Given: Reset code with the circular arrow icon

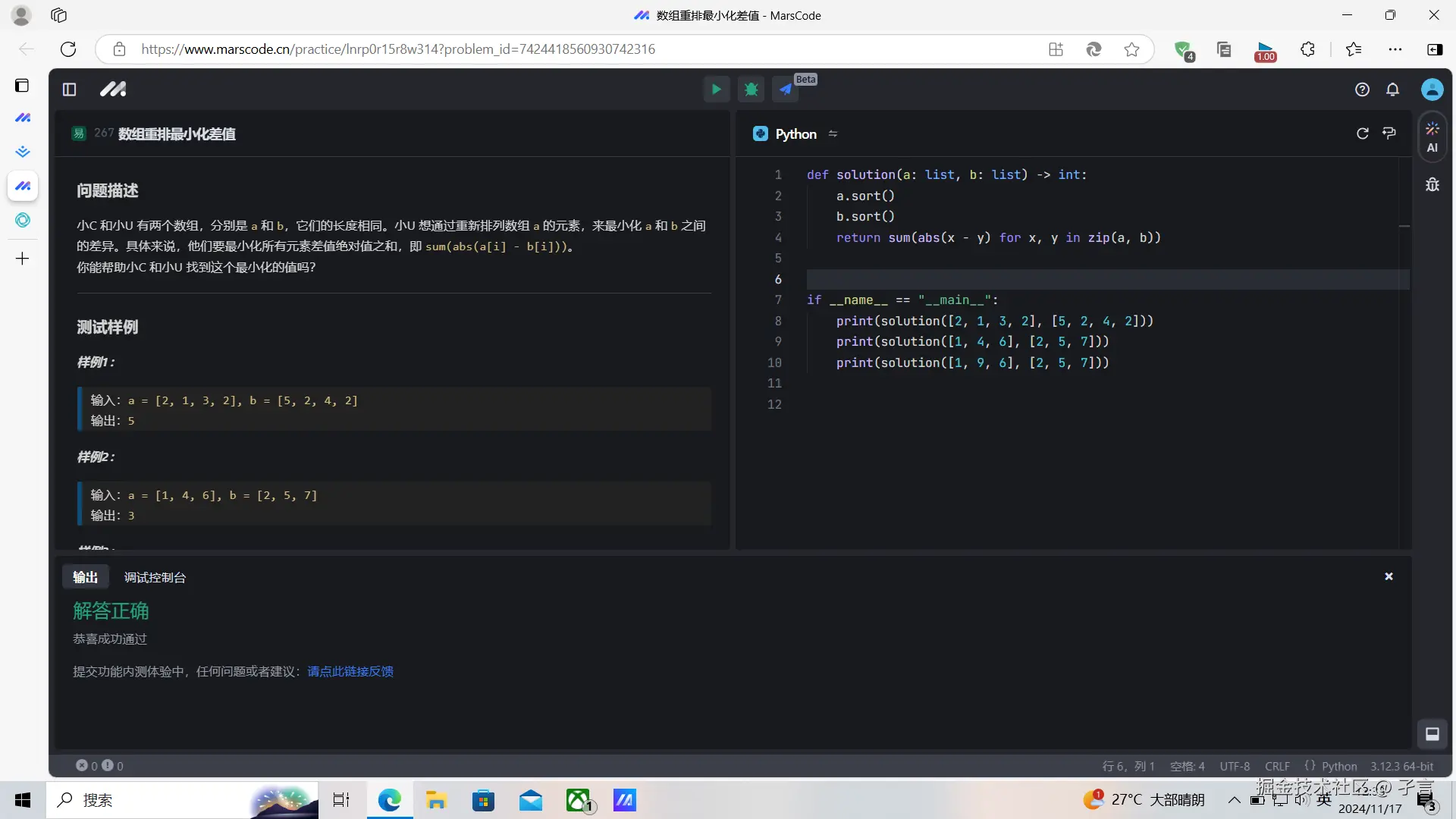Looking at the screenshot, I should point(1362,133).
